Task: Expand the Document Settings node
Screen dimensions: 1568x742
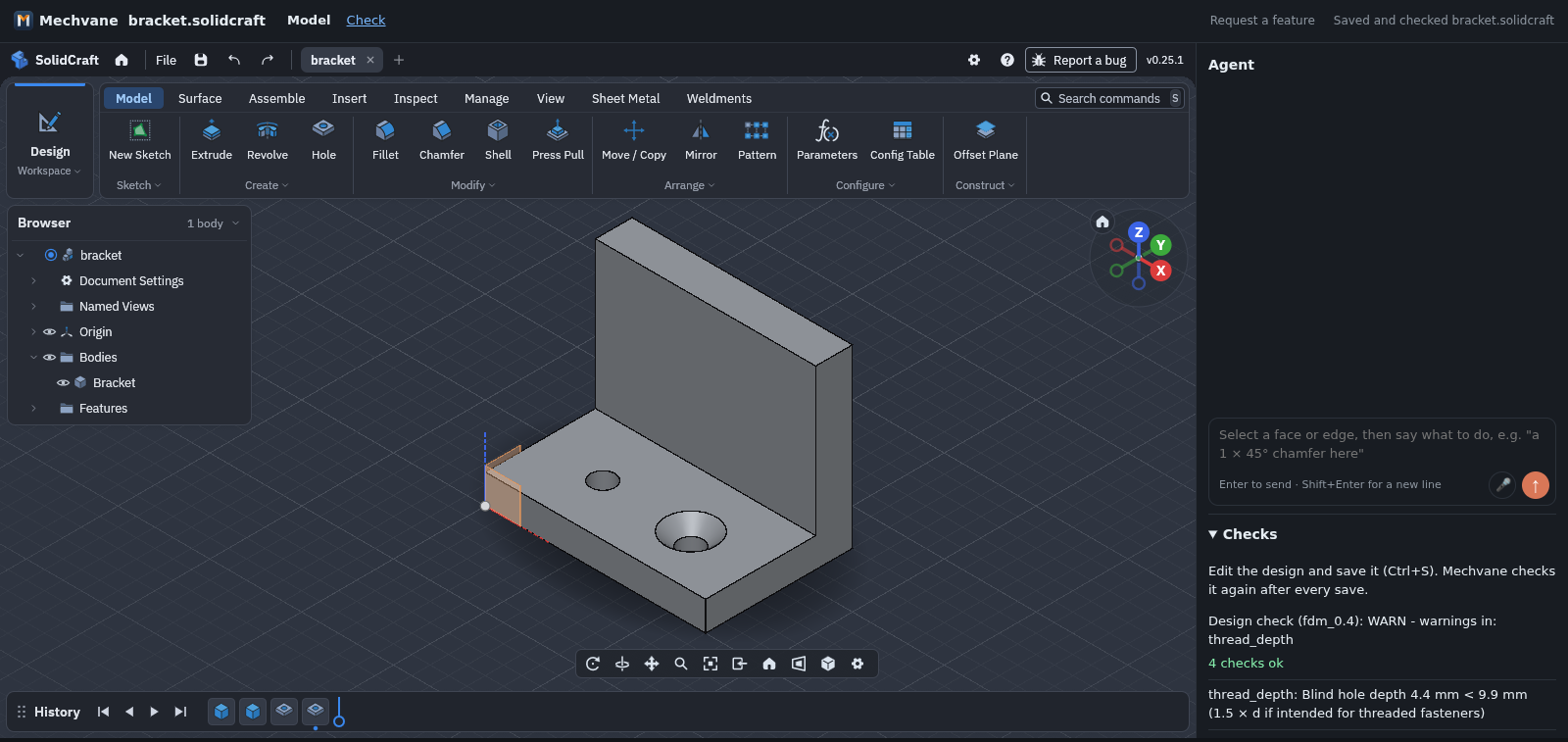Action: click(x=33, y=281)
